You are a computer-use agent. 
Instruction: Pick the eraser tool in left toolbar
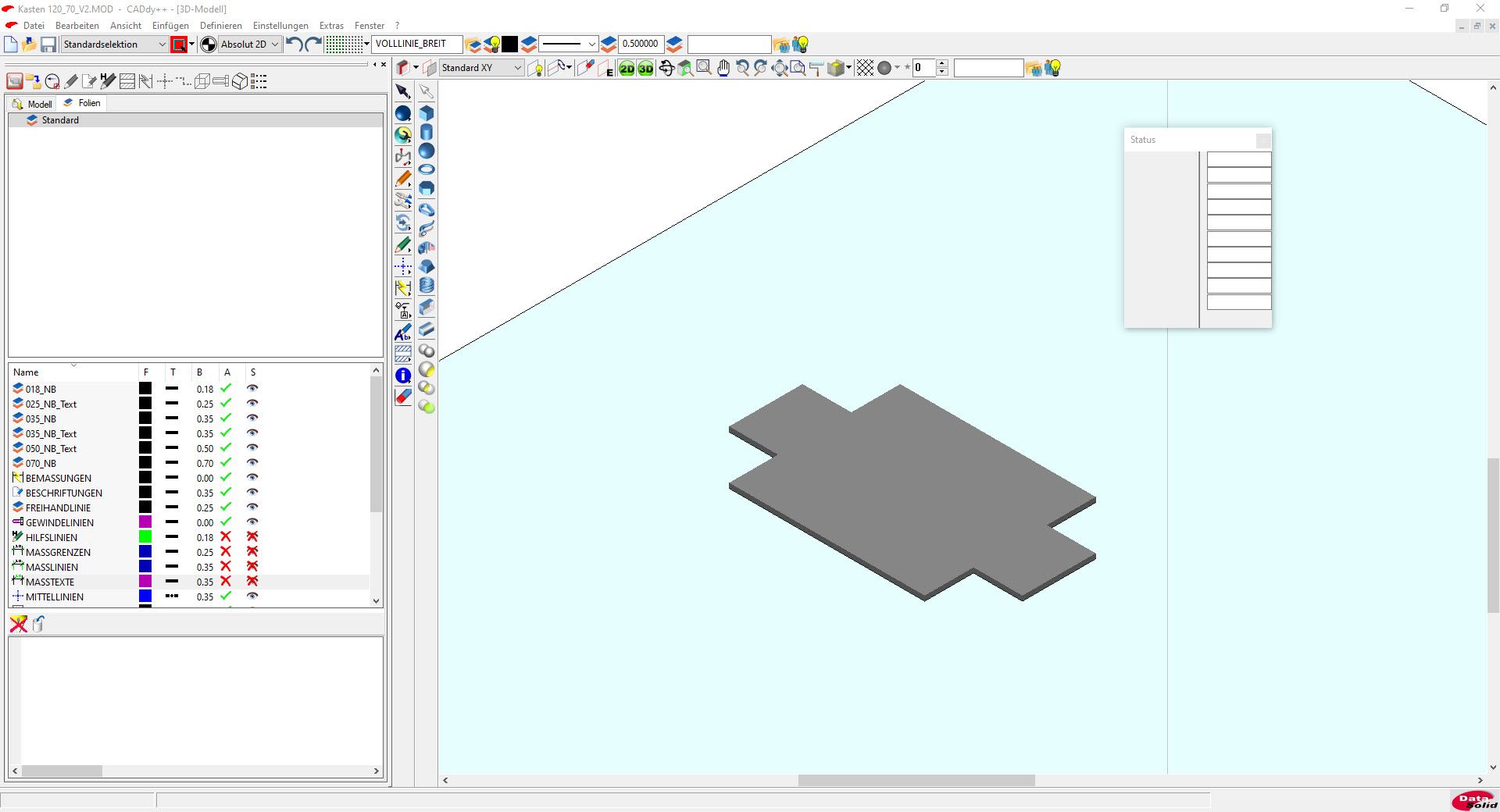pyautogui.click(x=403, y=397)
